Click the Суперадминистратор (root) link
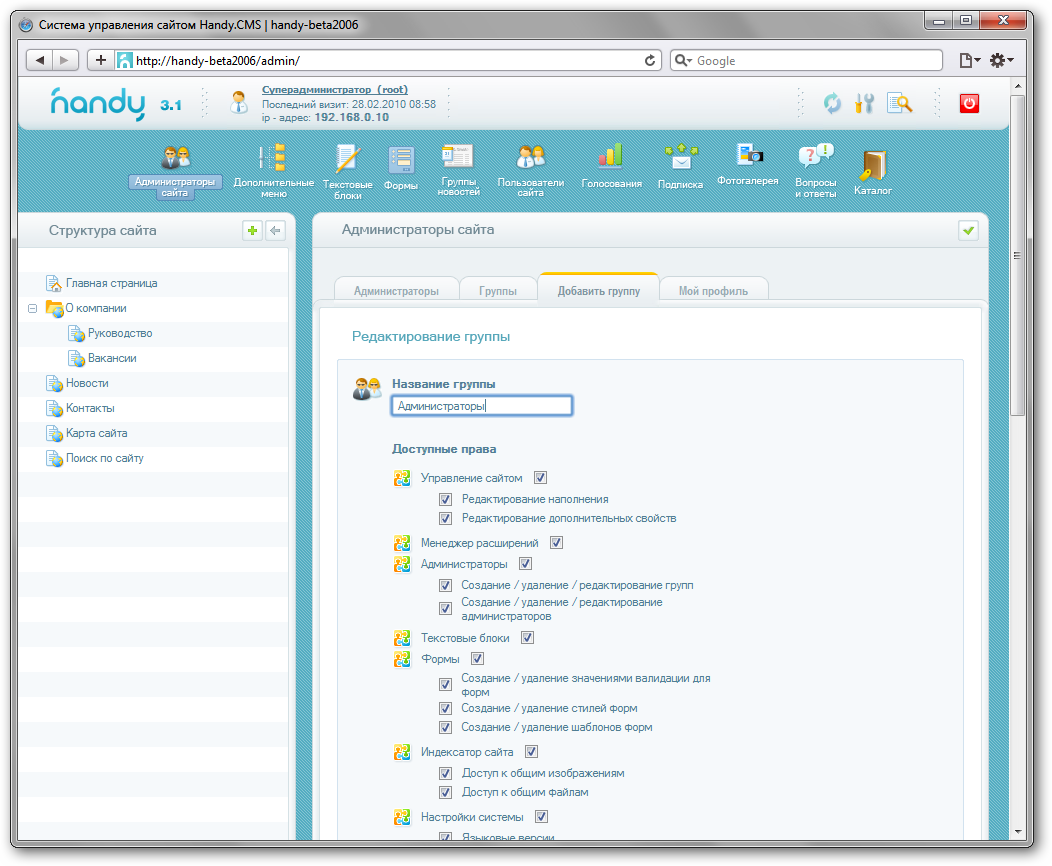The width and height of the screenshot is (1052, 866). click(x=334, y=90)
